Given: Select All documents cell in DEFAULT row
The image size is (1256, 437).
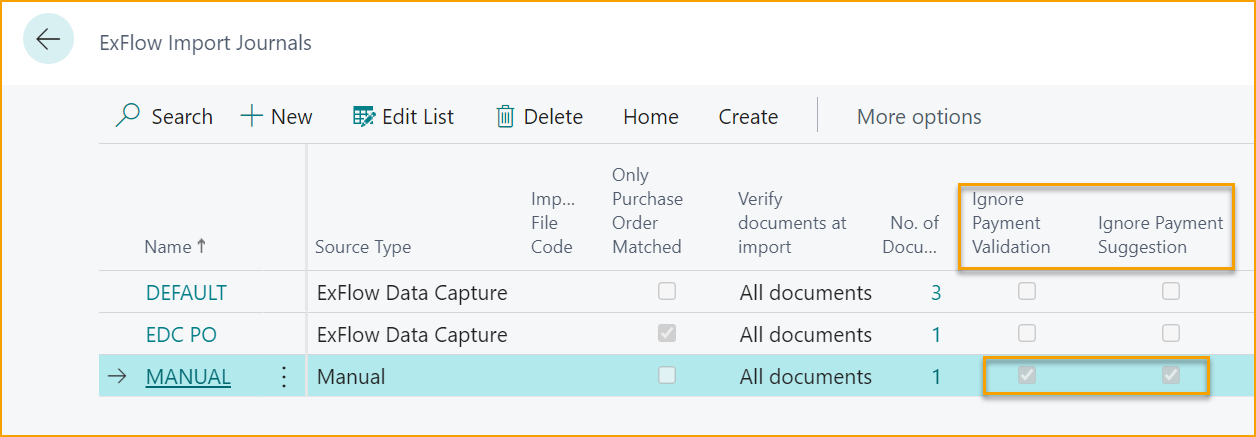Looking at the screenshot, I should [x=805, y=293].
